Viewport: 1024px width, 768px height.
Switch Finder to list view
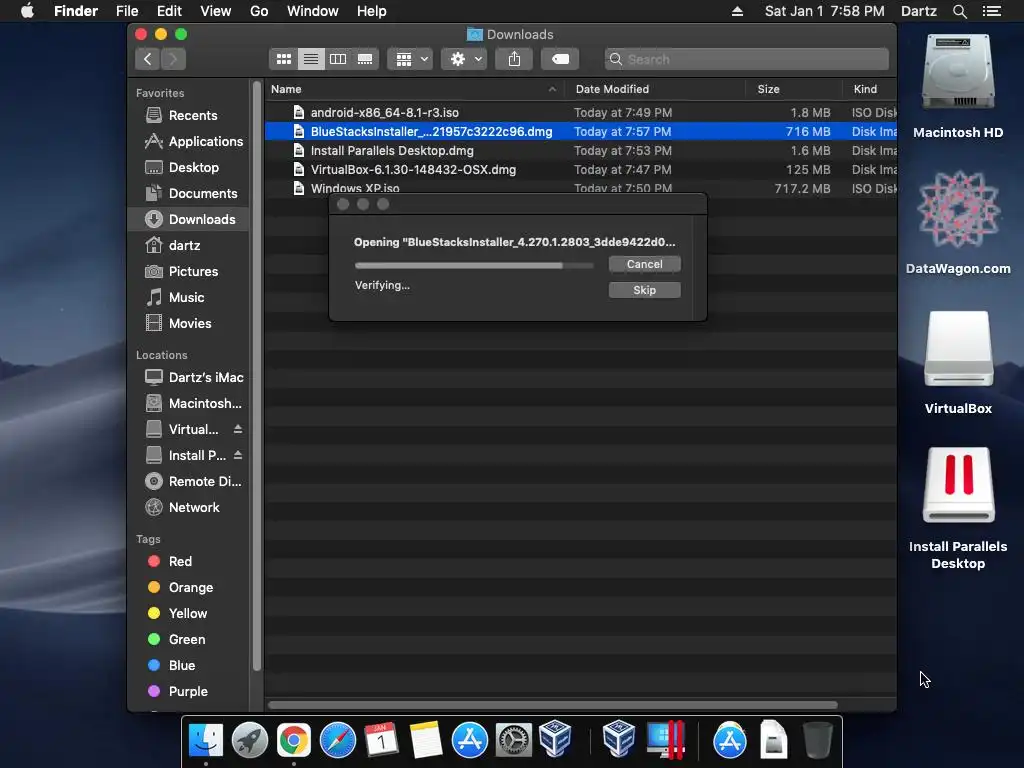(311, 59)
